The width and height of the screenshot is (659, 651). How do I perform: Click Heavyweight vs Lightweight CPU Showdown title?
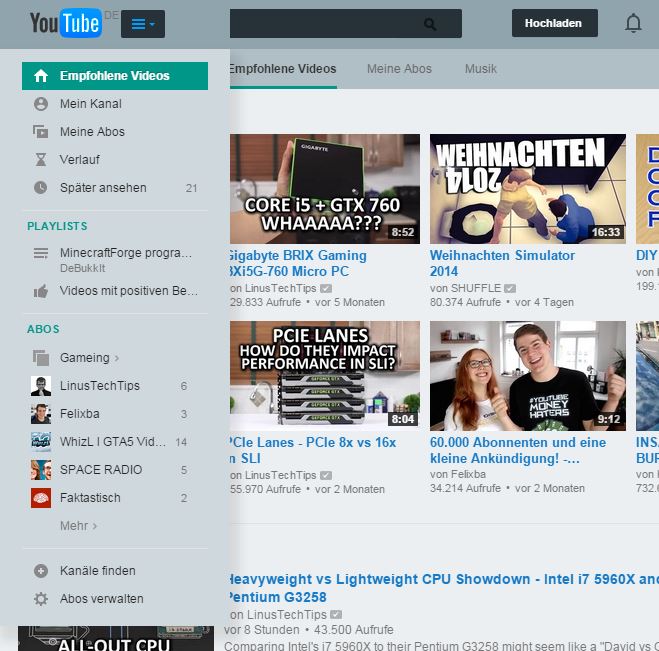pos(444,588)
